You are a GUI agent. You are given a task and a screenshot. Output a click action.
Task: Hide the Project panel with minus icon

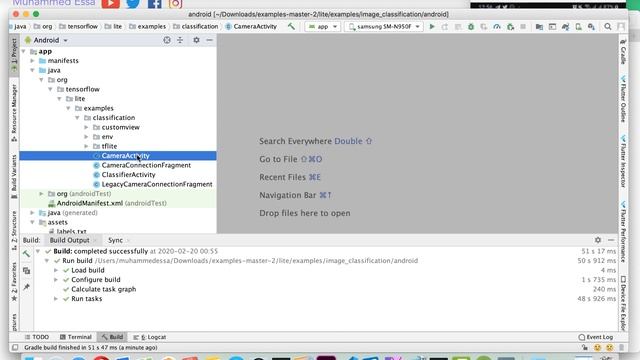point(209,40)
